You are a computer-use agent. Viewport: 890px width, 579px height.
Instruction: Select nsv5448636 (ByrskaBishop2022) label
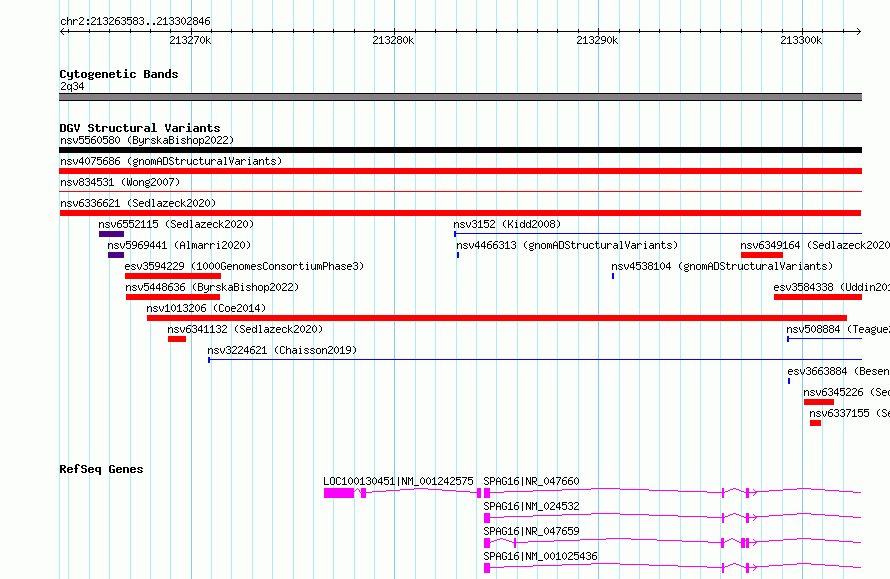click(212, 287)
